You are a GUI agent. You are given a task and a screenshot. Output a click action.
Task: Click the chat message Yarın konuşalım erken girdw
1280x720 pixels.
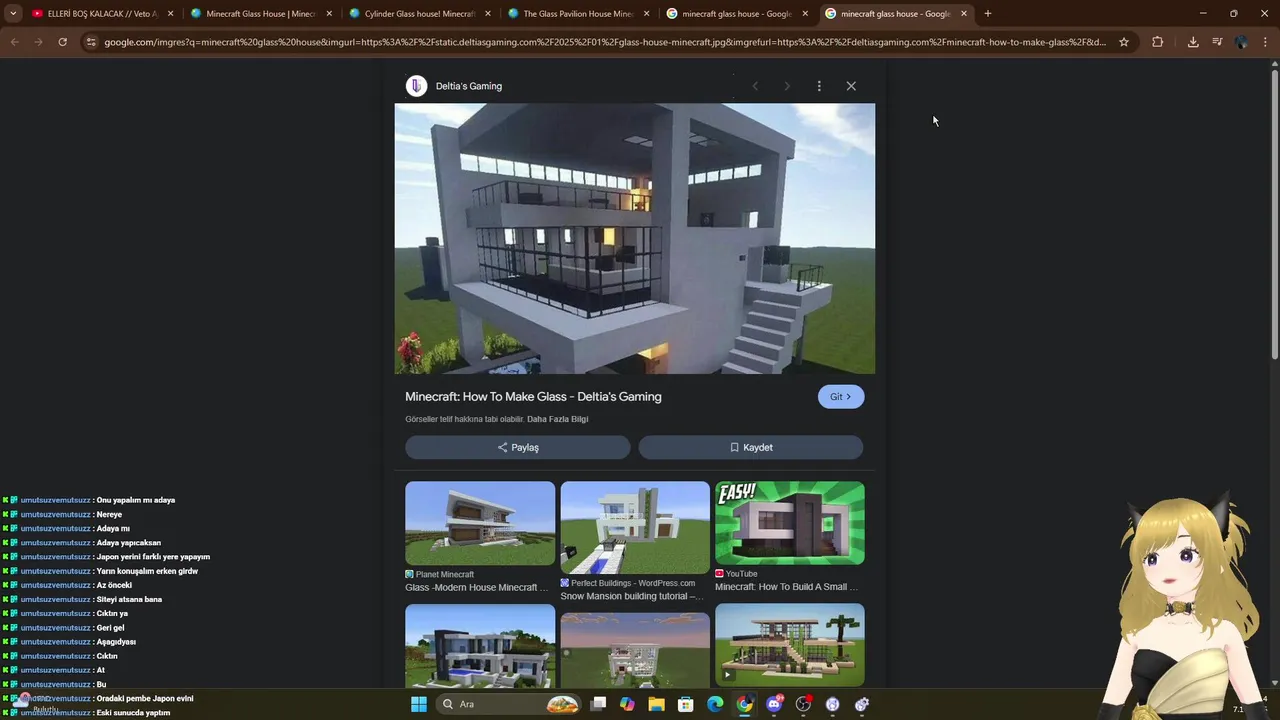(147, 571)
